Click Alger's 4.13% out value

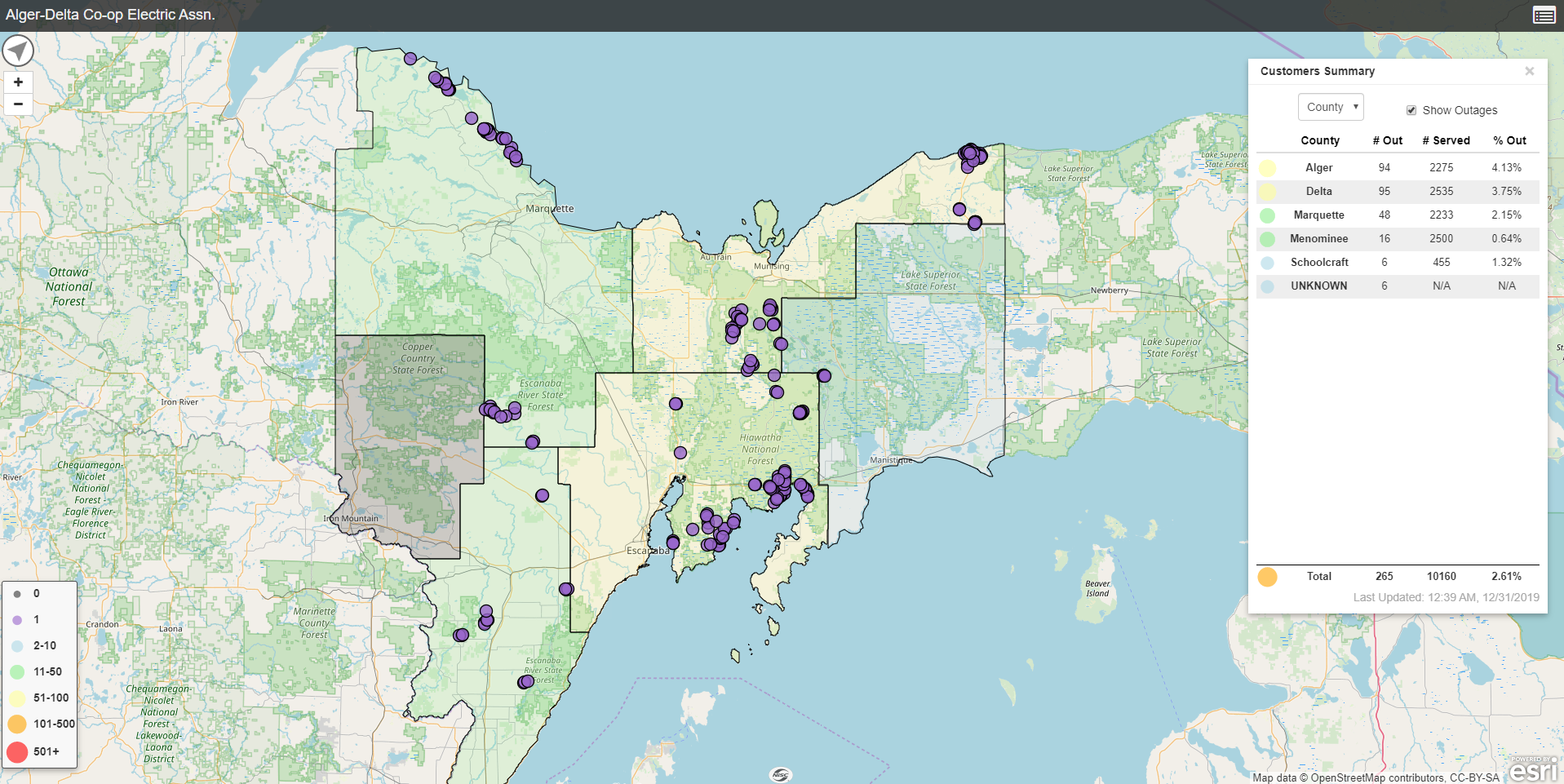(1506, 167)
